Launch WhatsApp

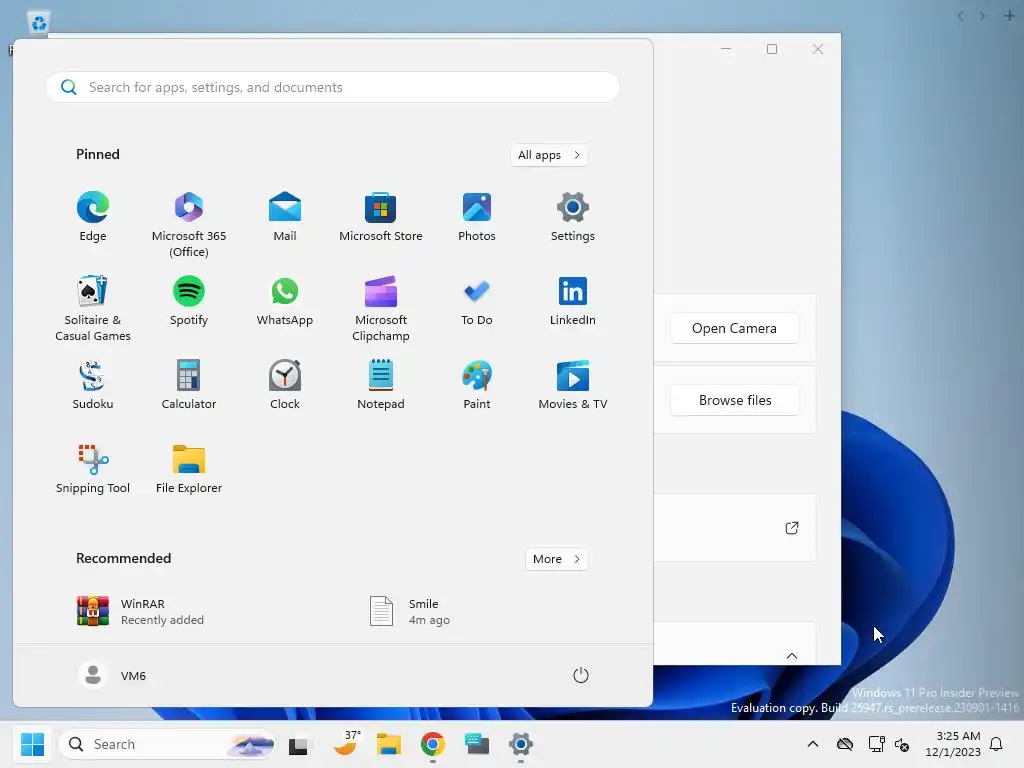click(x=285, y=301)
